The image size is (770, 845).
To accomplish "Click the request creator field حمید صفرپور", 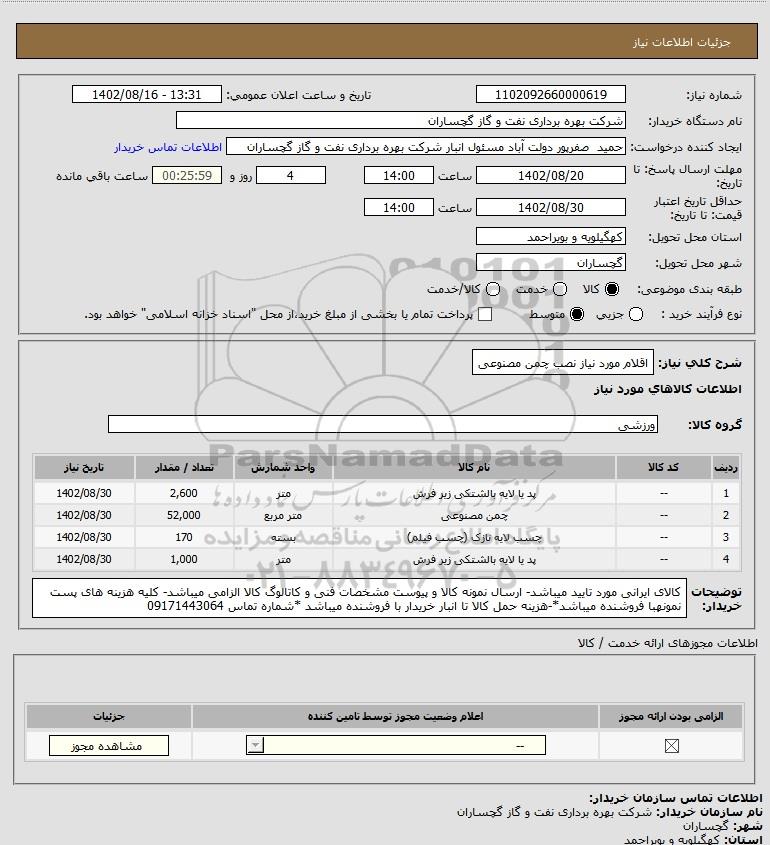I will (x=426, y=147).
